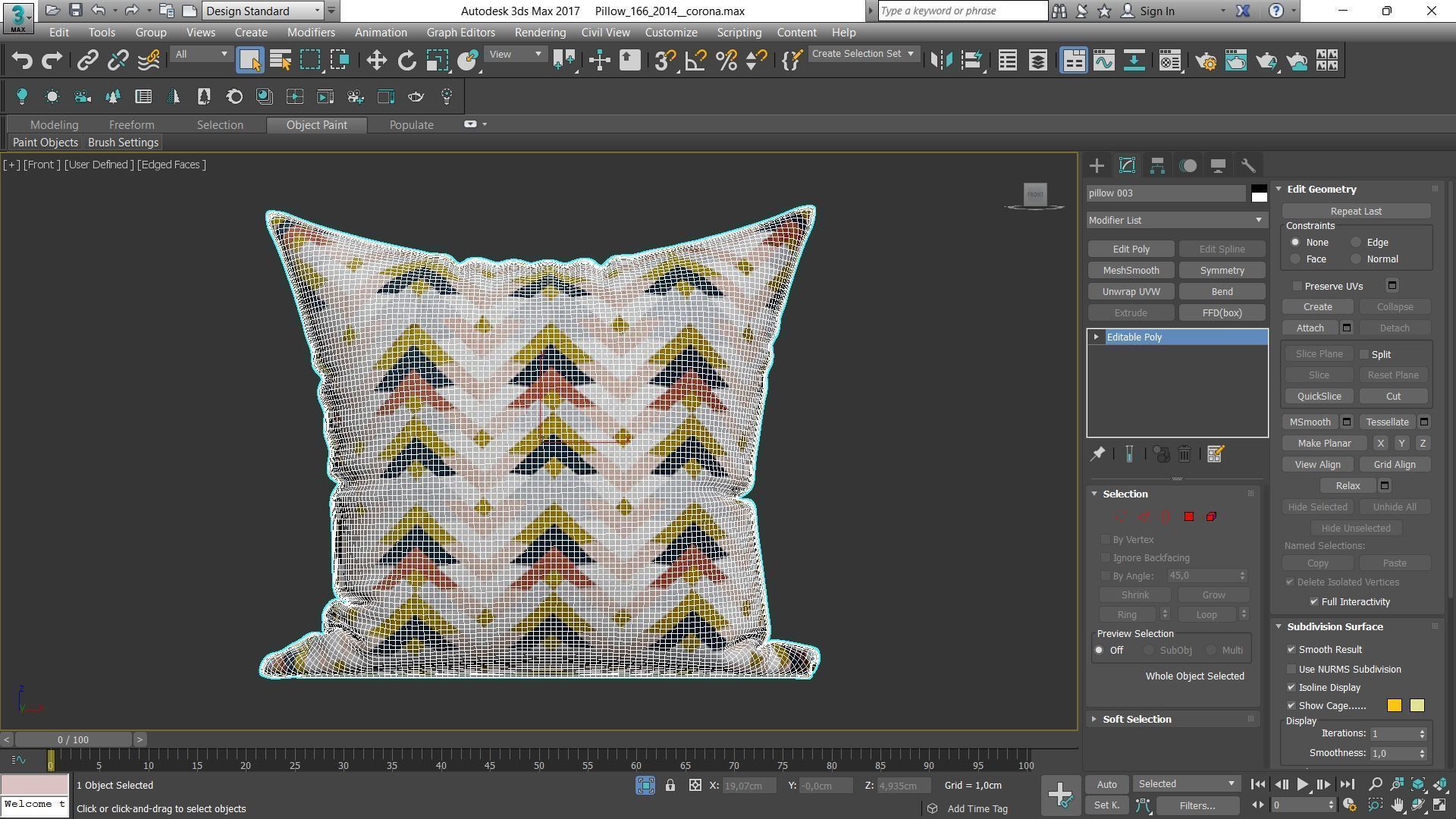Viewport: 1456px width, 819px height.
Task: Choose the Select and Rotate tool
Action: click(x=406, y=61)
